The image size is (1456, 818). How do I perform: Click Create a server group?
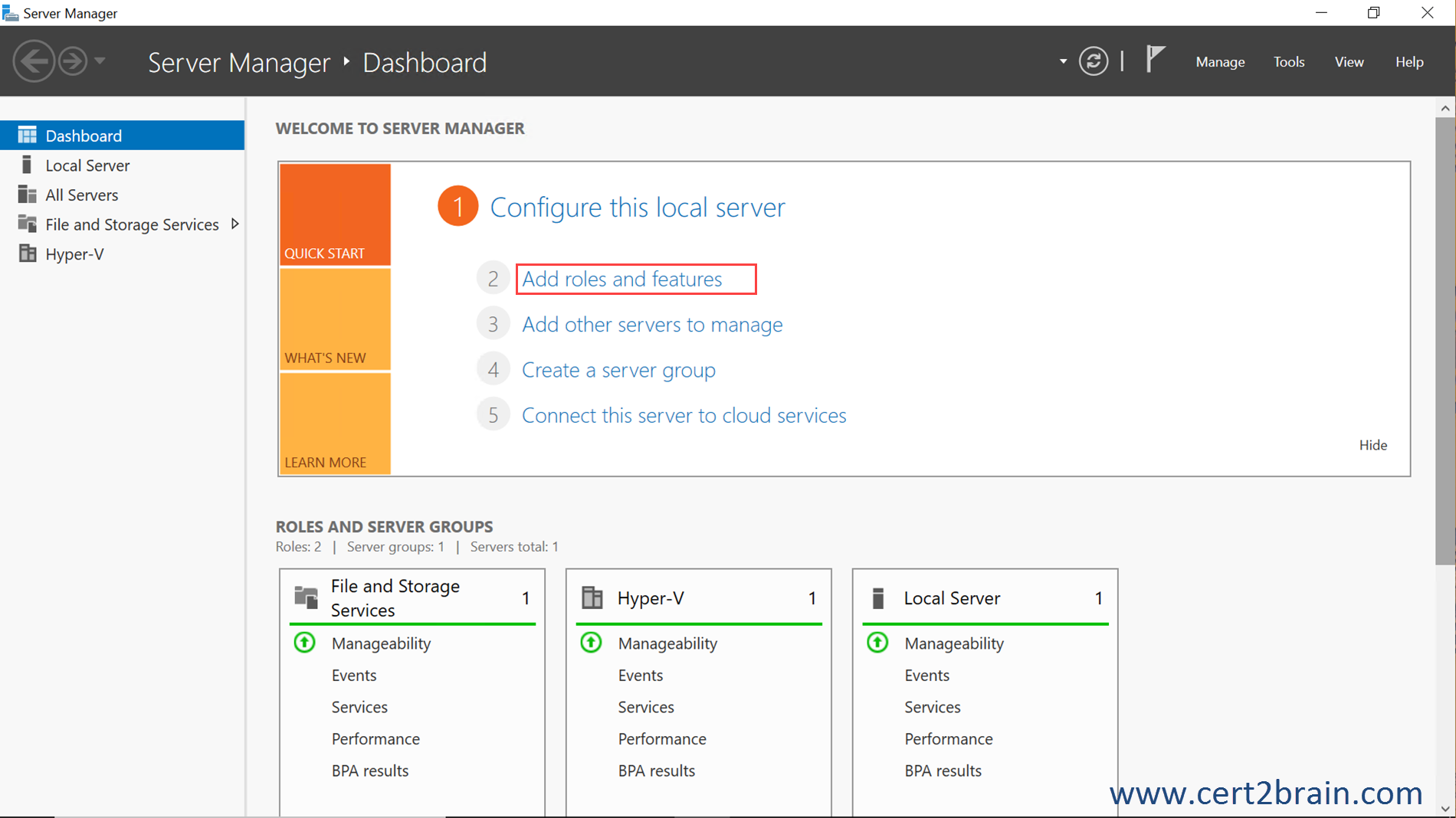coord(618,369)
